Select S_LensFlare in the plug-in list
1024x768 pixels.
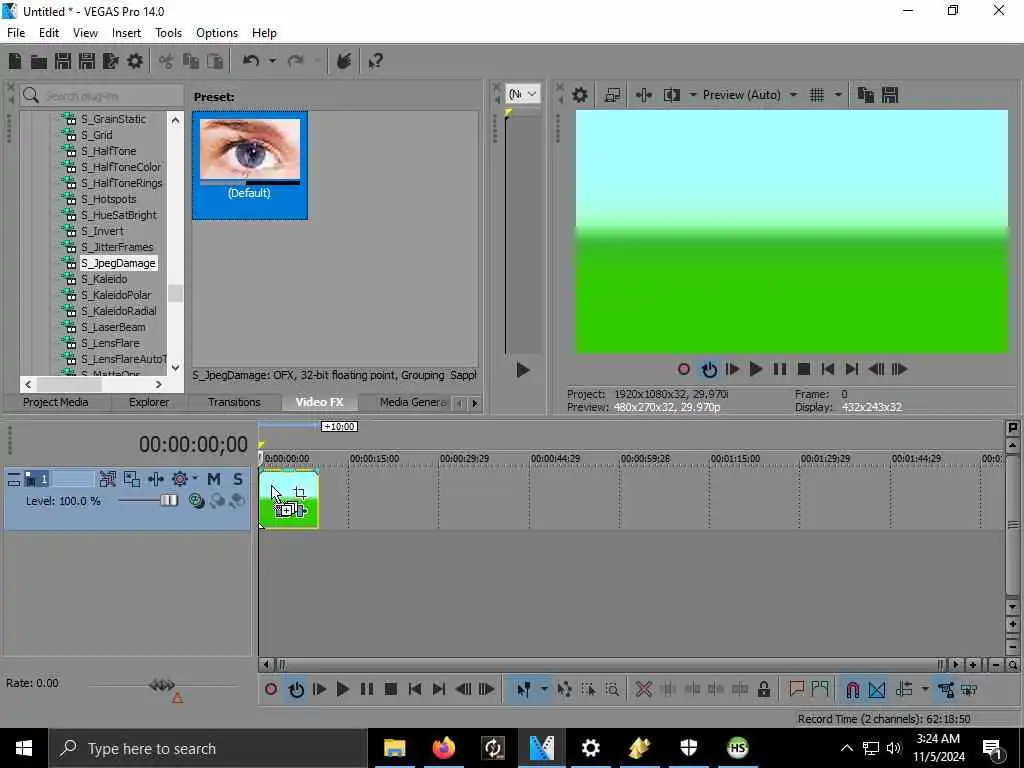(x=110, y=343)
